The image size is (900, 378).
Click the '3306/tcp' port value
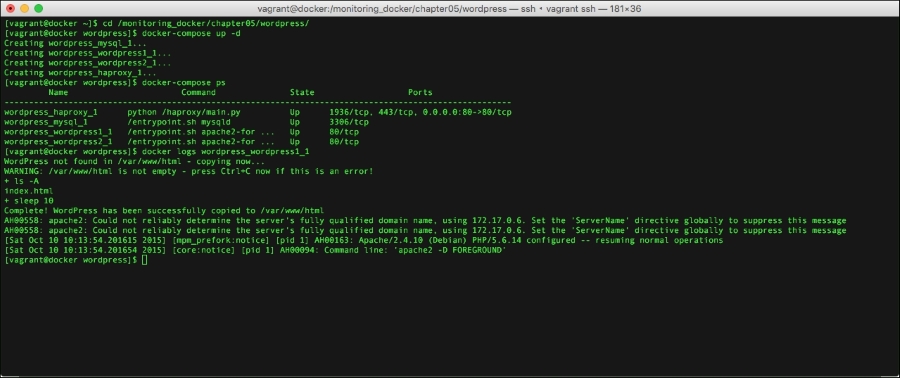pos(349,122)
